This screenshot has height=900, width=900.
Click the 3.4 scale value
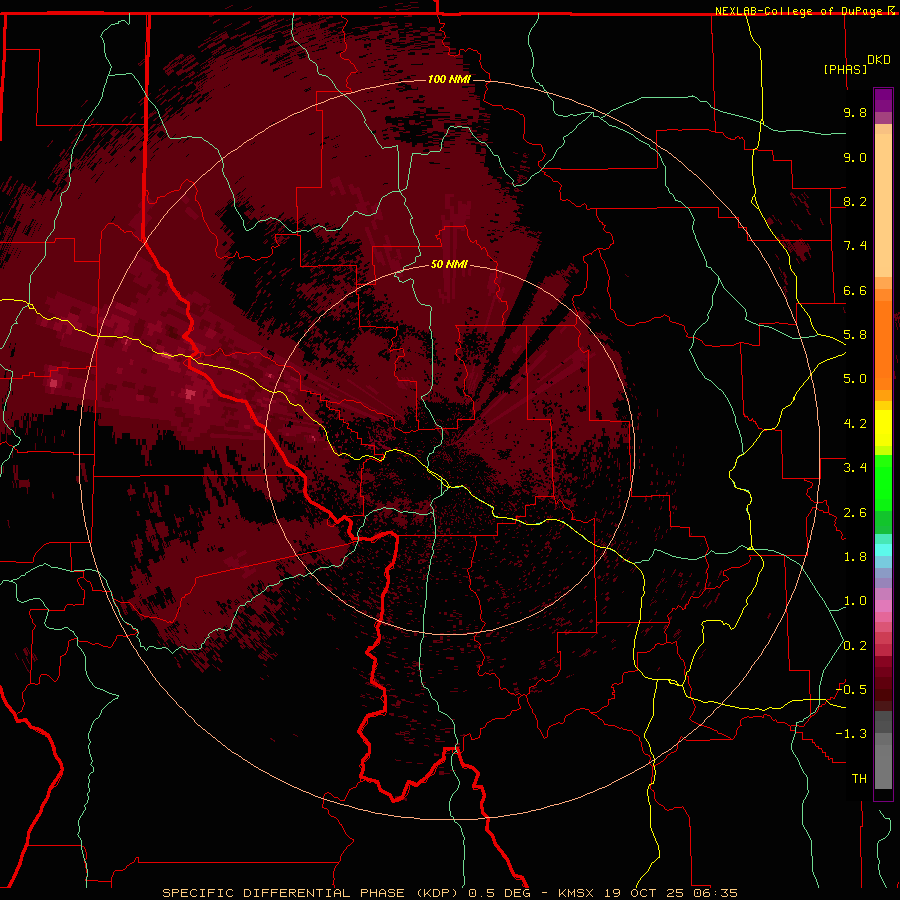(855, 468)
